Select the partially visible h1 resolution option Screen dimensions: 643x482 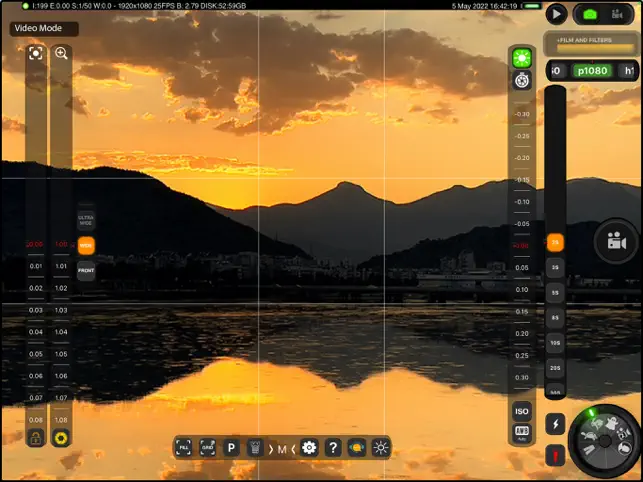(x=629, y=71)
